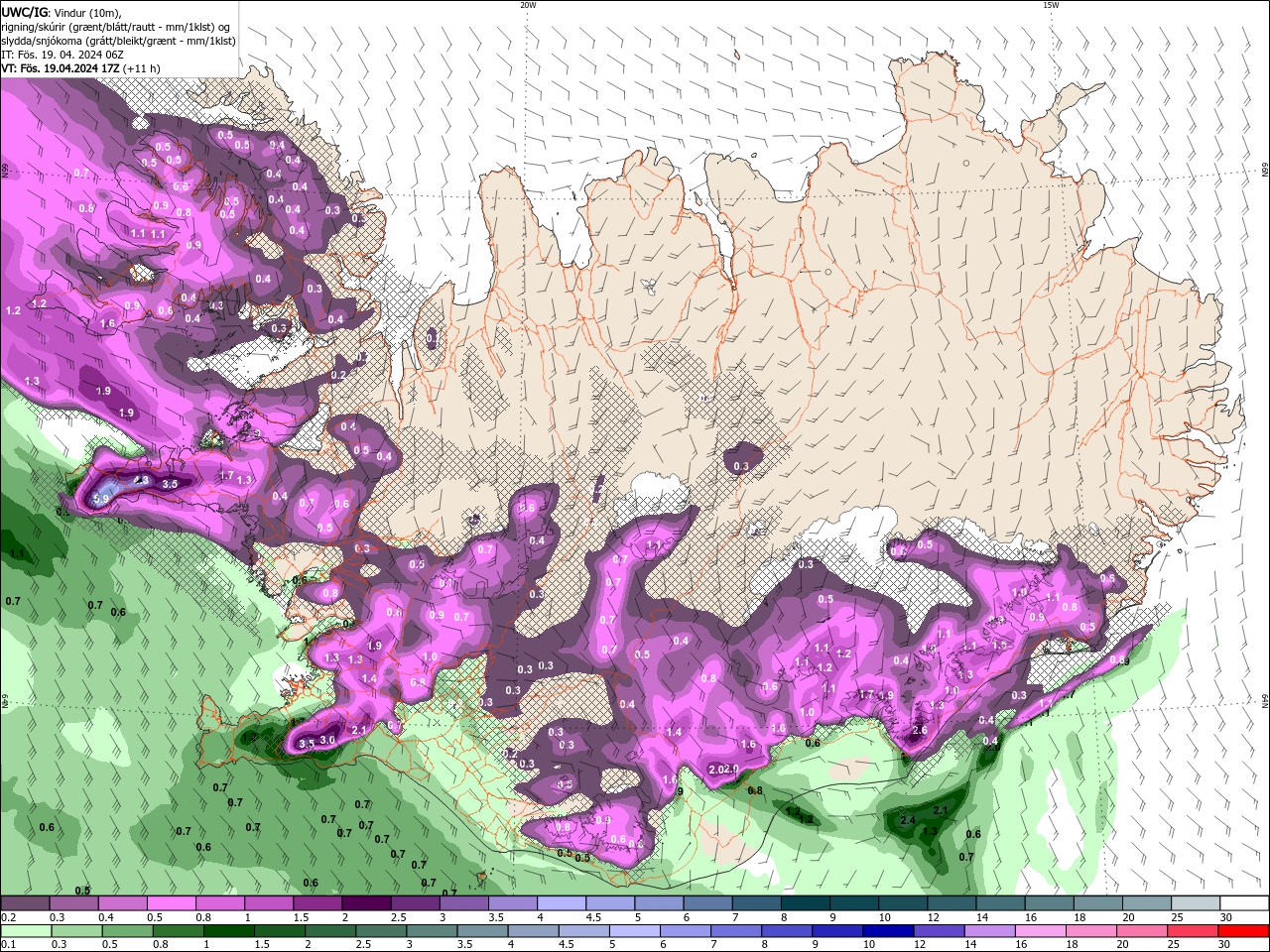Viewport: 1270px width, 952px height.
Task: Click the 20W longitude label
Action: pos(528,5)
